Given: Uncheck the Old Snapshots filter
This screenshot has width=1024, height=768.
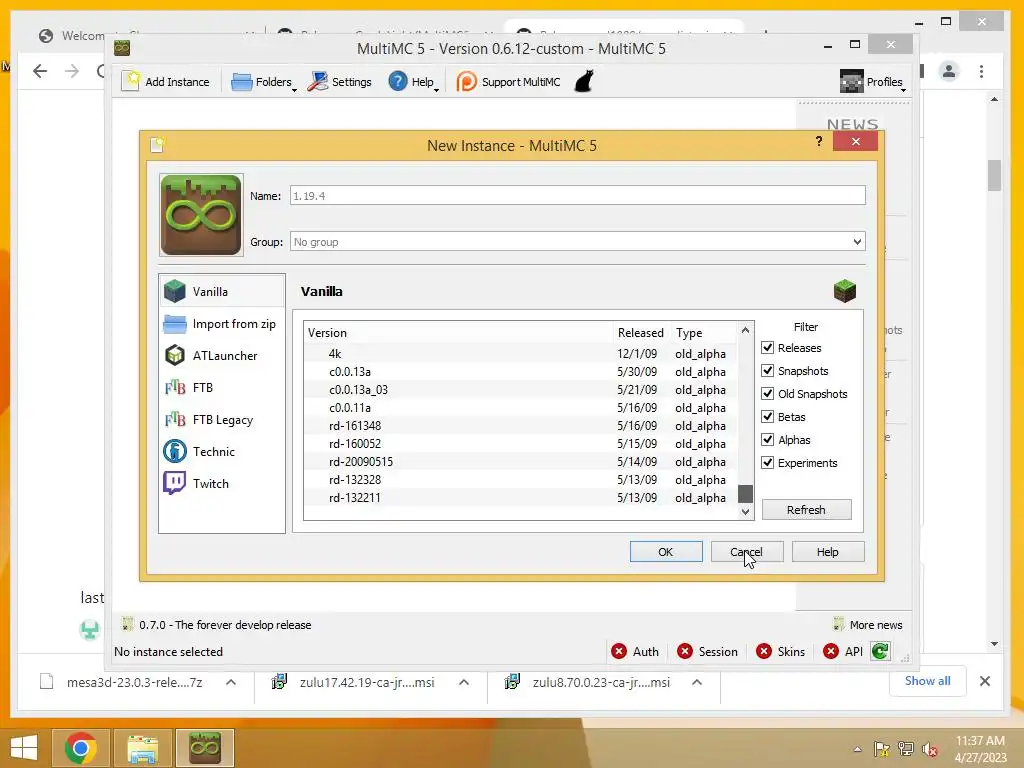Looking at the screenshot, I should coord(767,394).
